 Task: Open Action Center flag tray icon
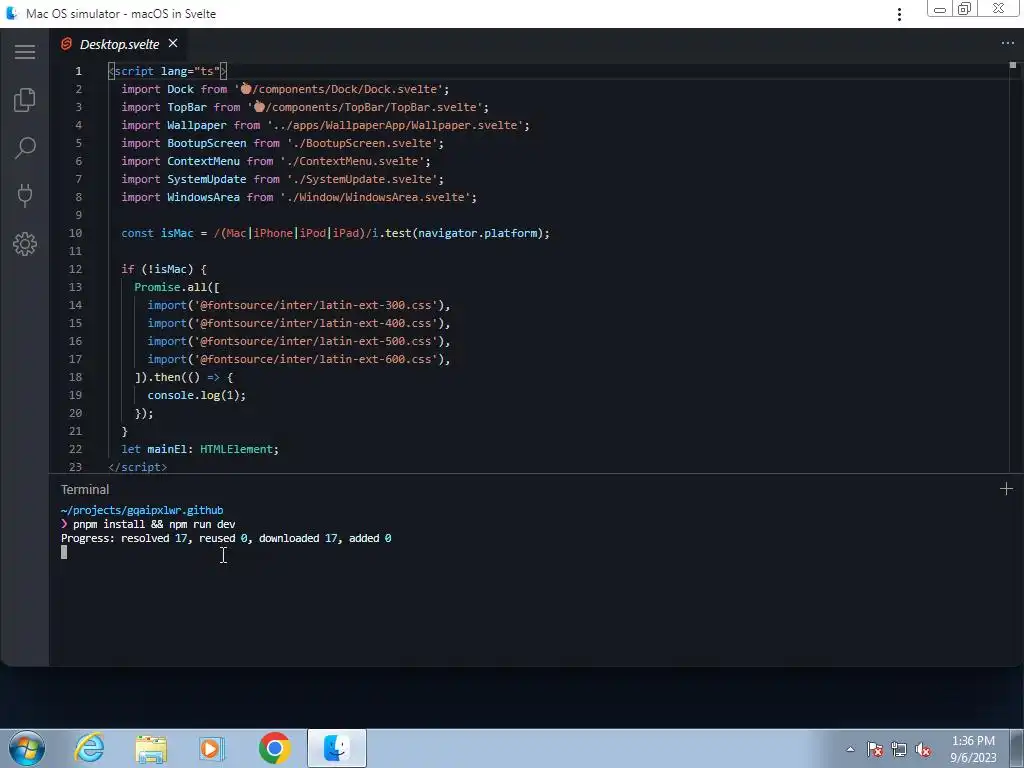tap(875, 749)
